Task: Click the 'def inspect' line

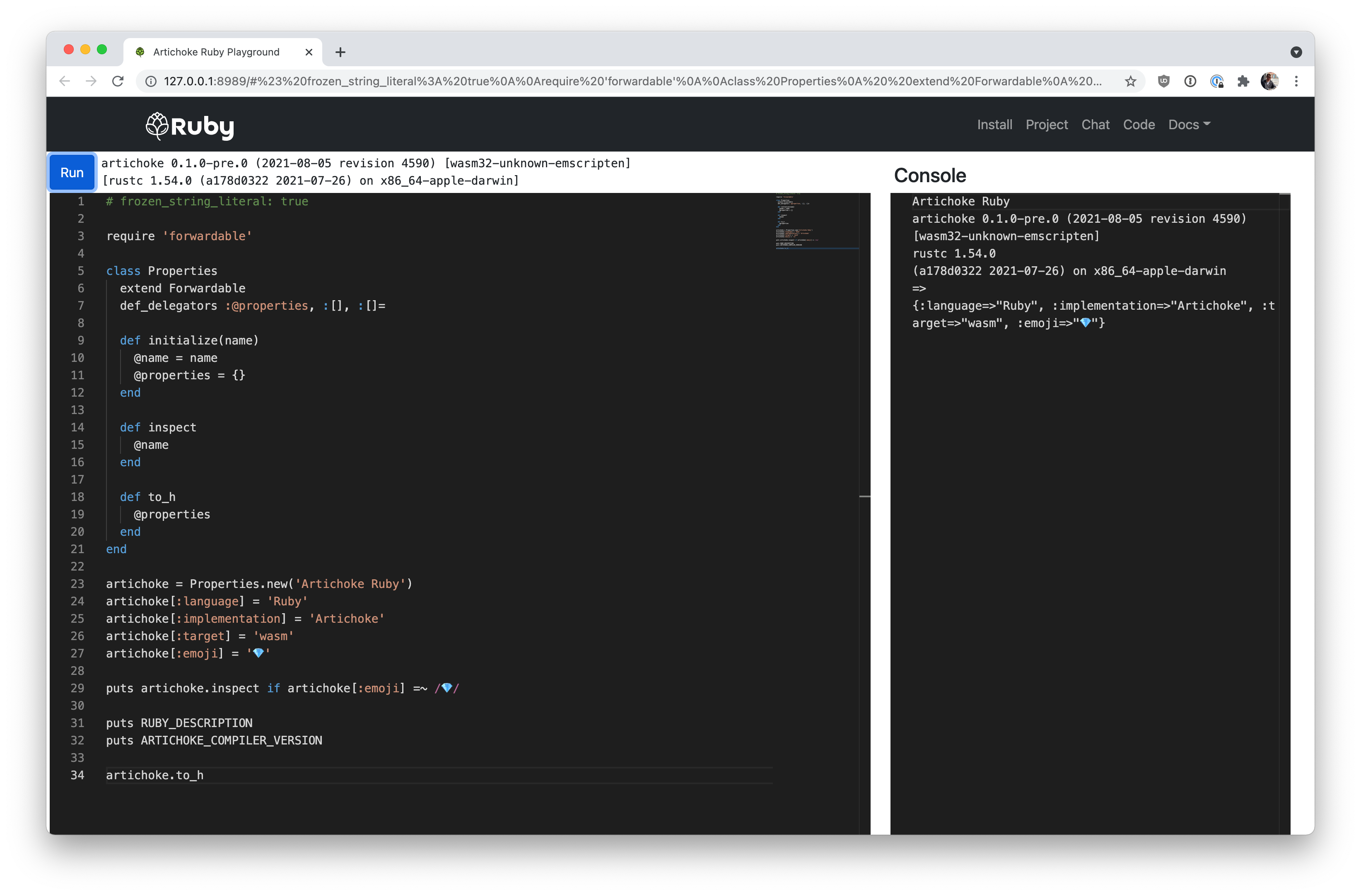Action: click(158, 427)
